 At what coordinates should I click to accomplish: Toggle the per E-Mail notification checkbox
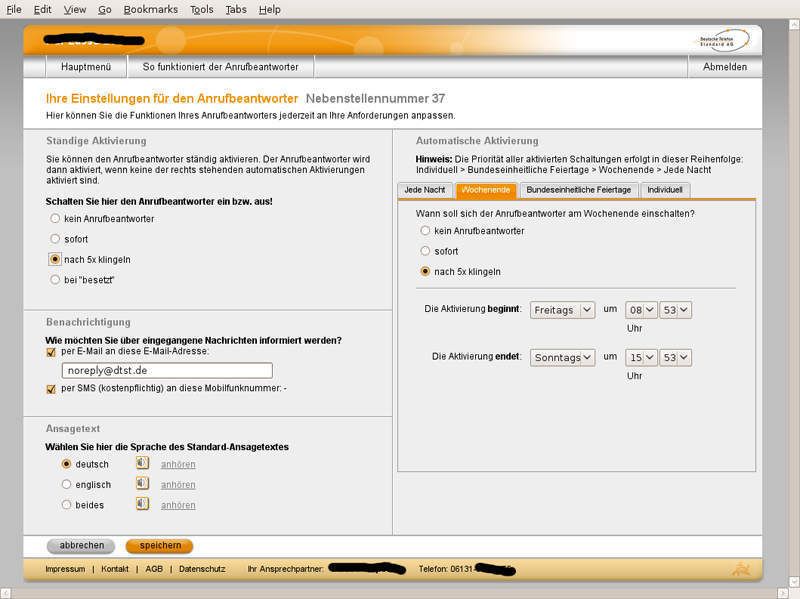click(x=51, y=352)
